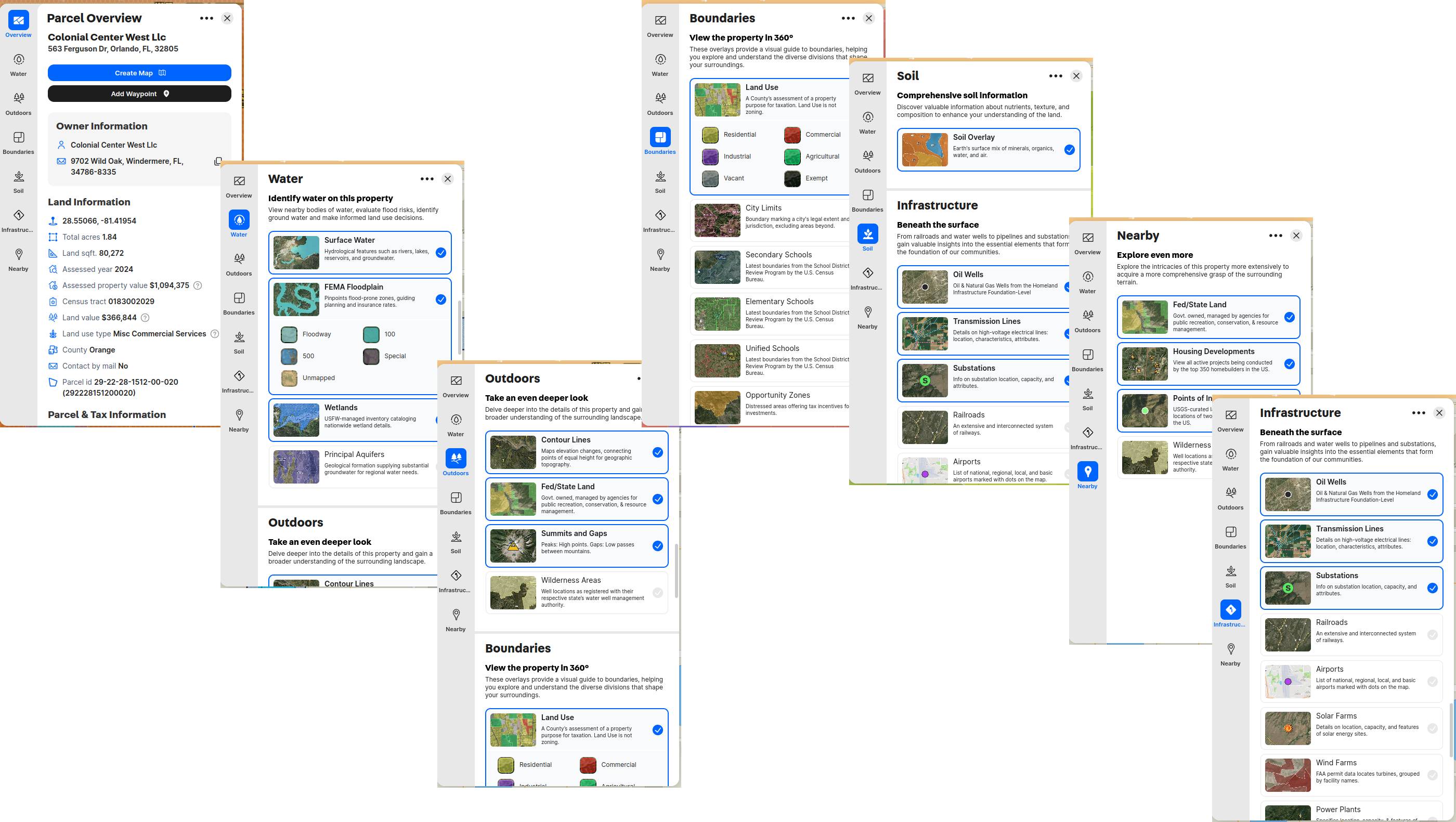The width and height of the screenshot is (1456, 822).
Task: Show assessed property value help icon
Action: tap(198, 285)
